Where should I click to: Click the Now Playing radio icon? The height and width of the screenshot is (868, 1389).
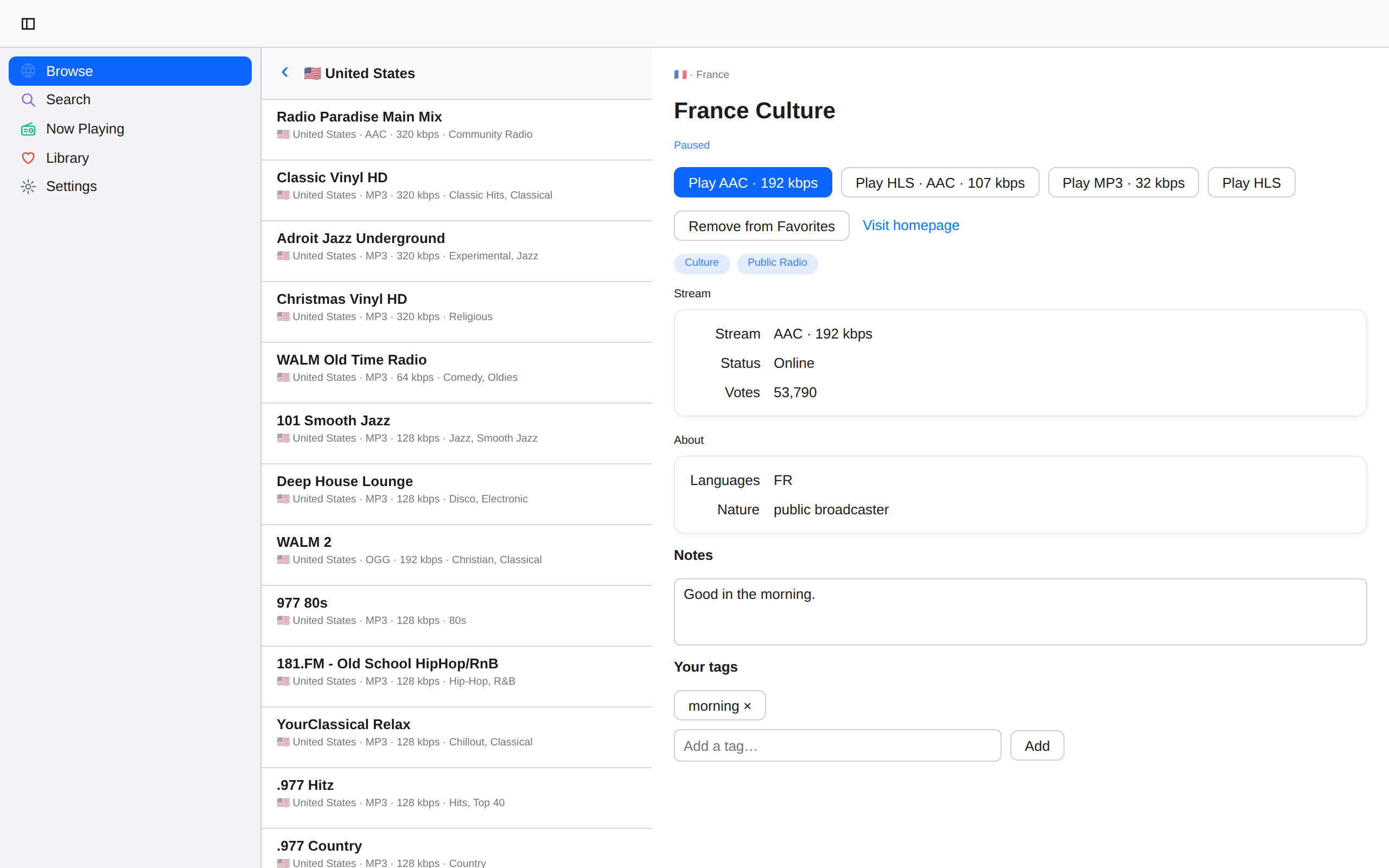(x=28, y=129)
